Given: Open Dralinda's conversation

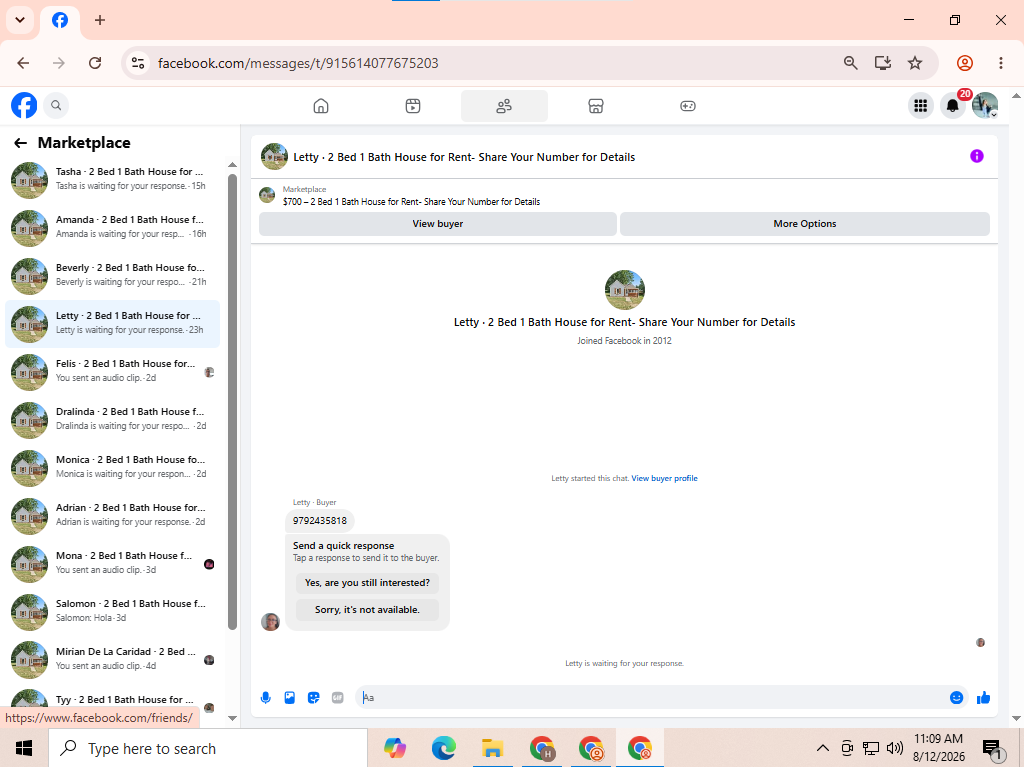Looking at the screenshot, I should click(x=112, y=419).
